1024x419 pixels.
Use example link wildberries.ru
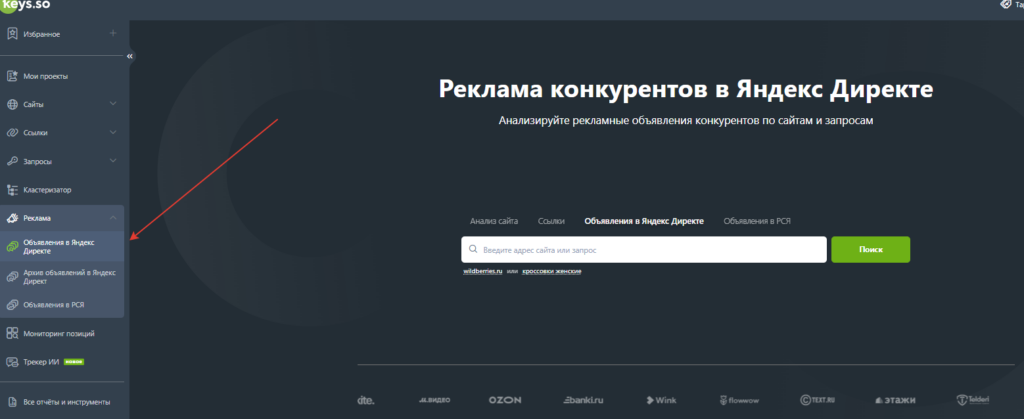[x=483, y=271]
